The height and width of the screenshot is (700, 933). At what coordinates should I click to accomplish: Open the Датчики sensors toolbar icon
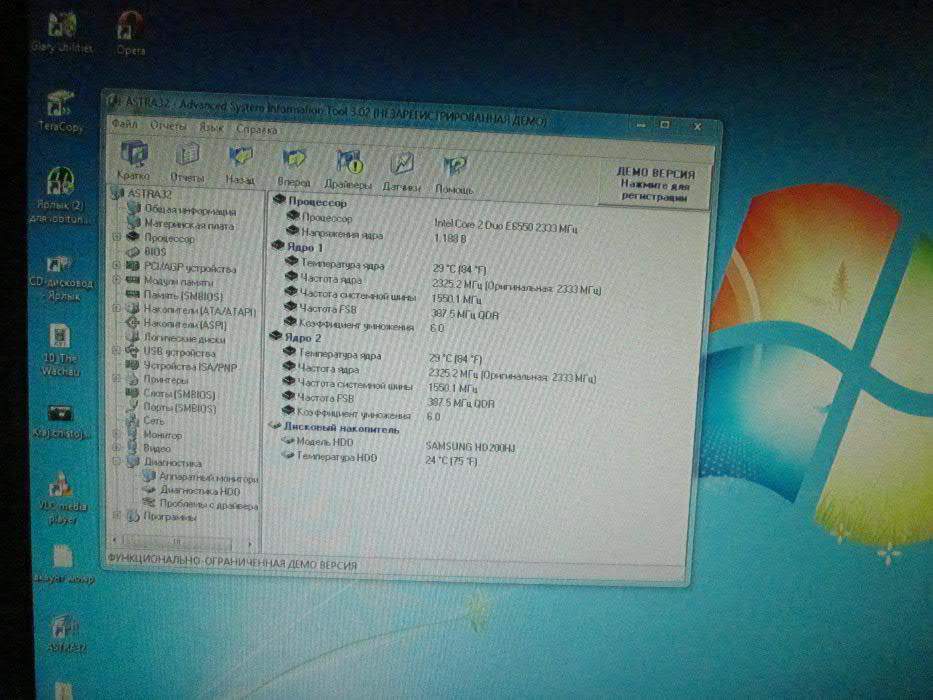(x=402, y=173)
